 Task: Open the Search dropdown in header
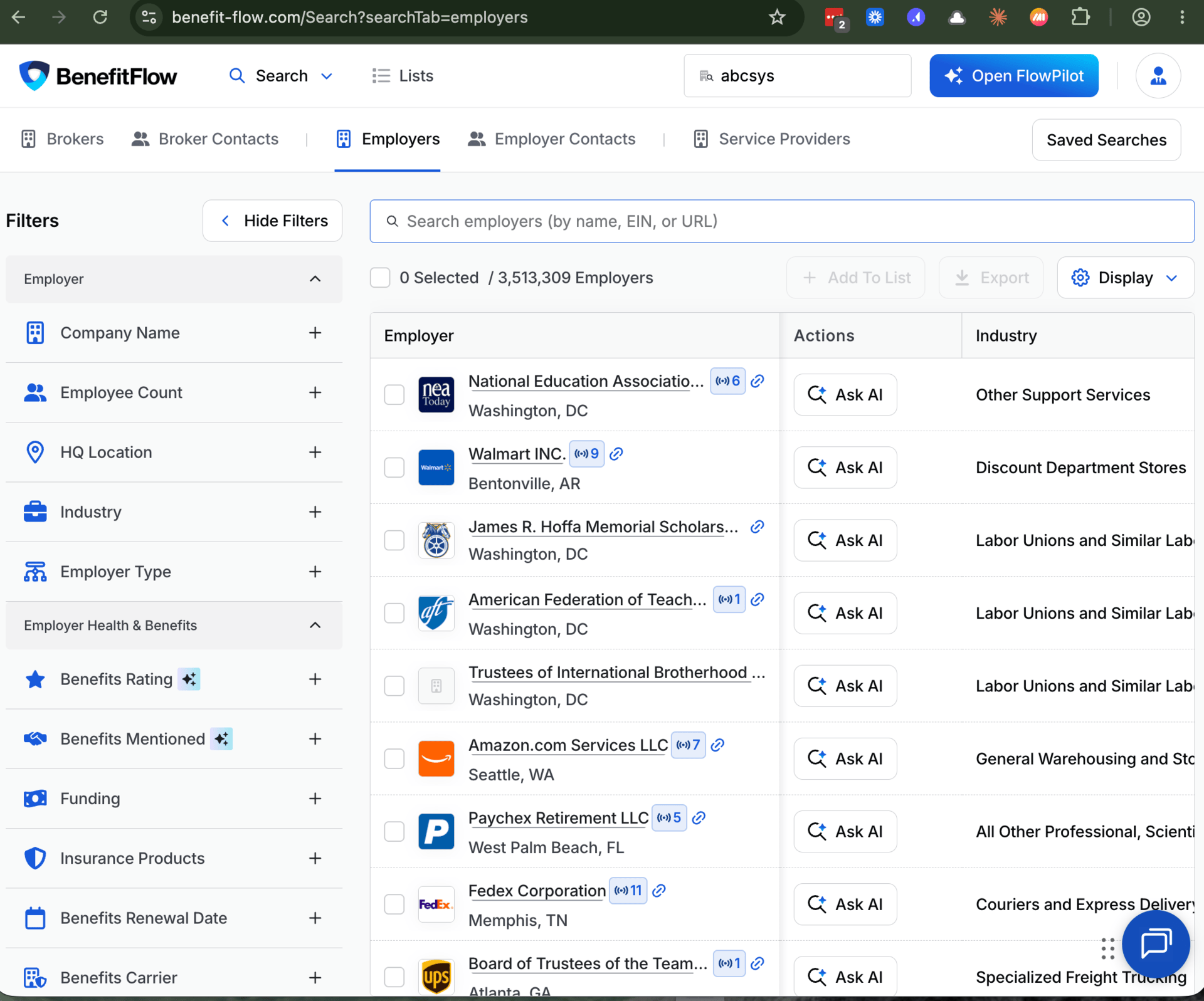(280, 76)
